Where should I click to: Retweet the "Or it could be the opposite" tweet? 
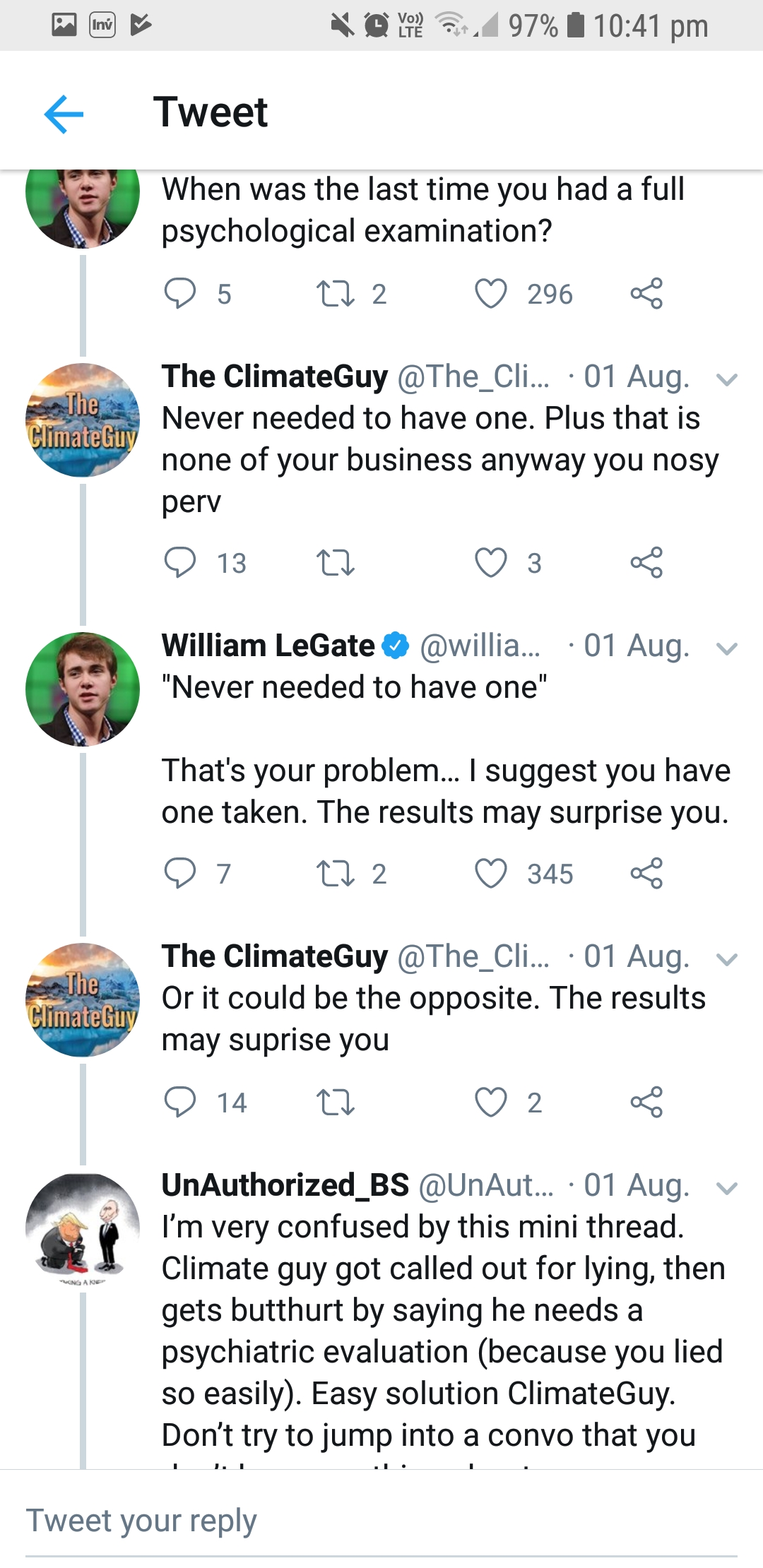tap(335, 1103)
